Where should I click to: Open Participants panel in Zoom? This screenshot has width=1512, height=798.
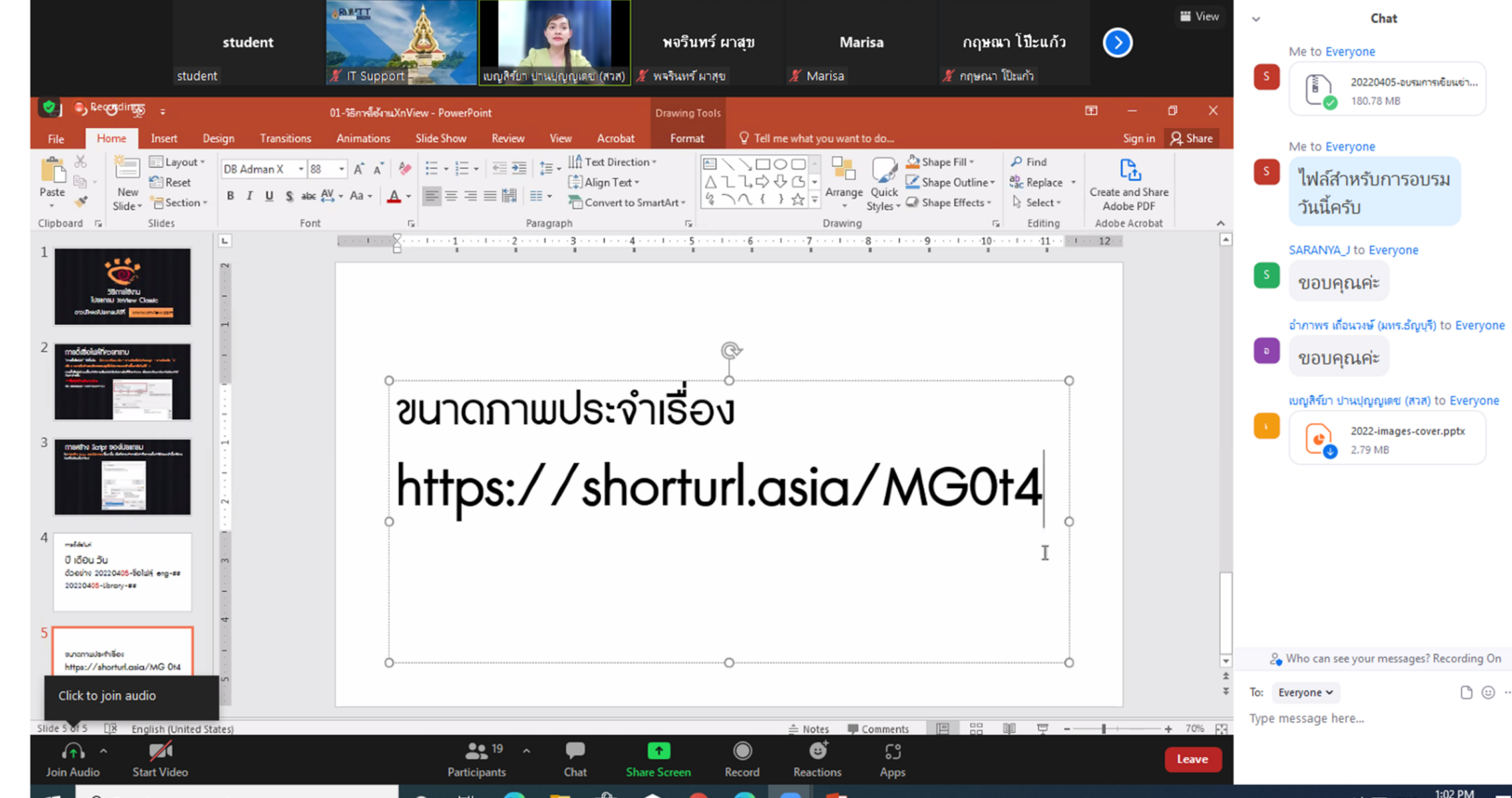[x=477, y=759]
